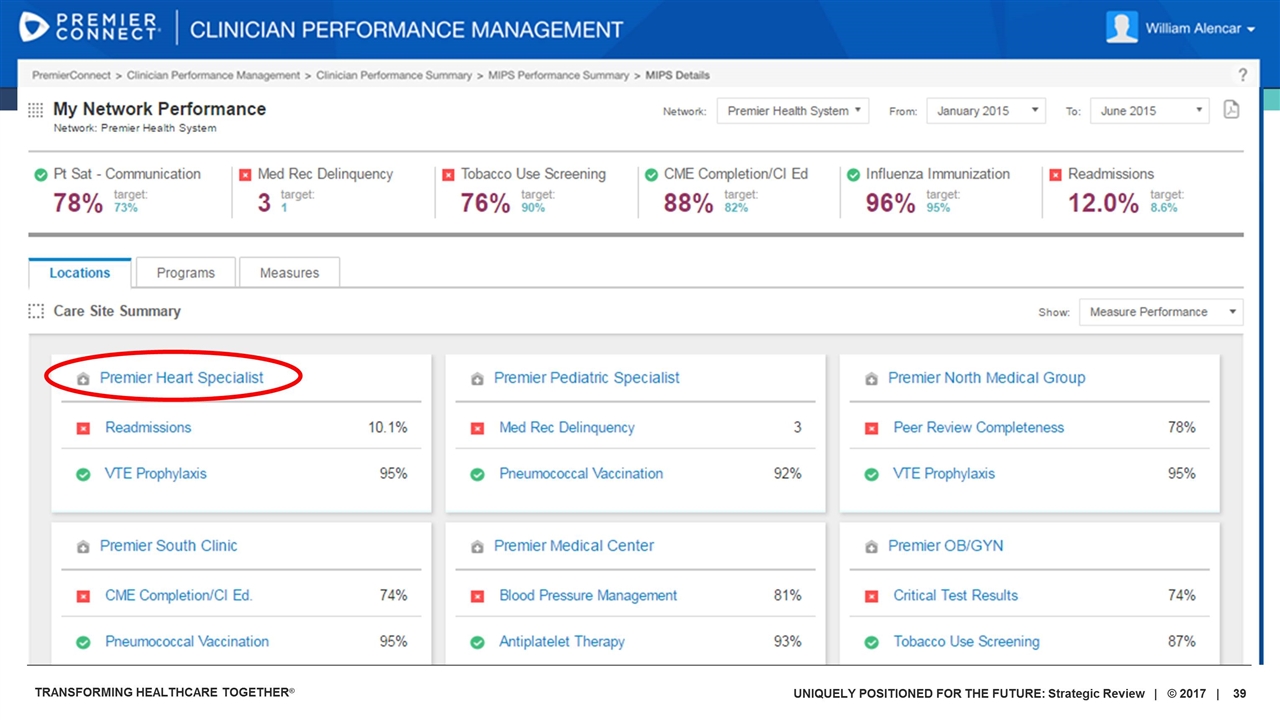Click the dotted square icon beside Care Site Summary

[x=36, y=311]
